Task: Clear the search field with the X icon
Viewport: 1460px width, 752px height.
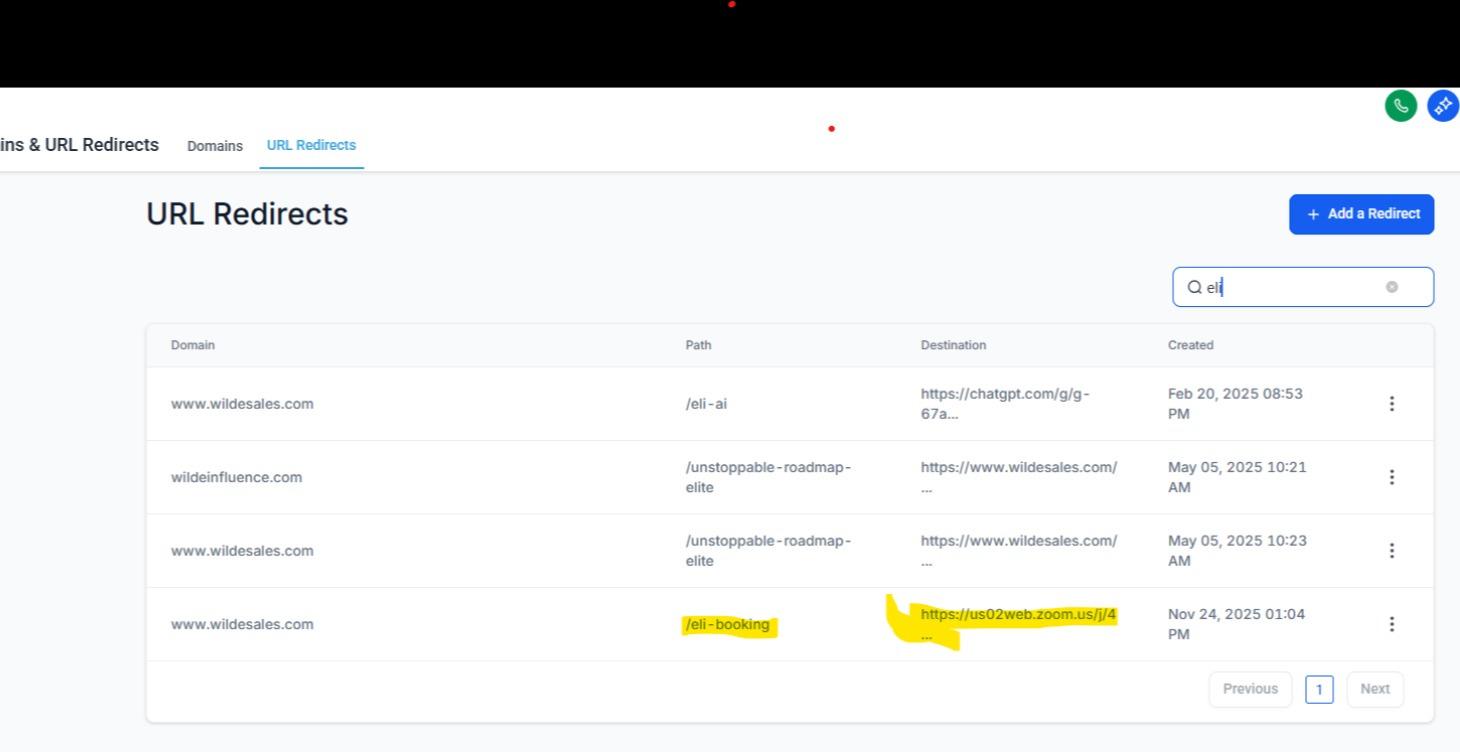Action: click(1392, 287)
